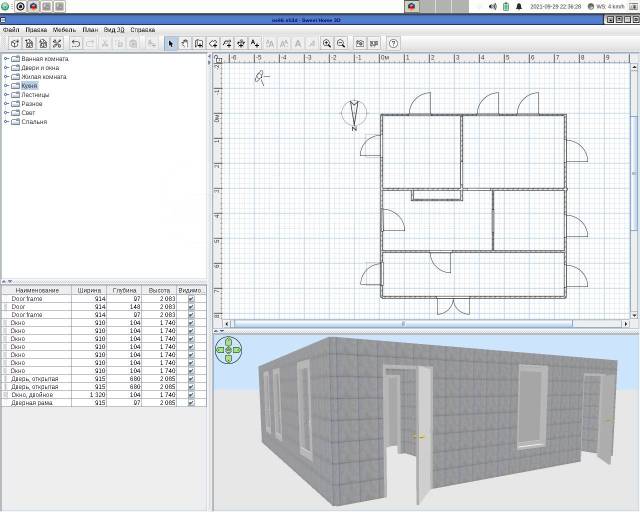Sort furniture by Высота column
Screen dimensions: 640x512
tap(159, 290)
